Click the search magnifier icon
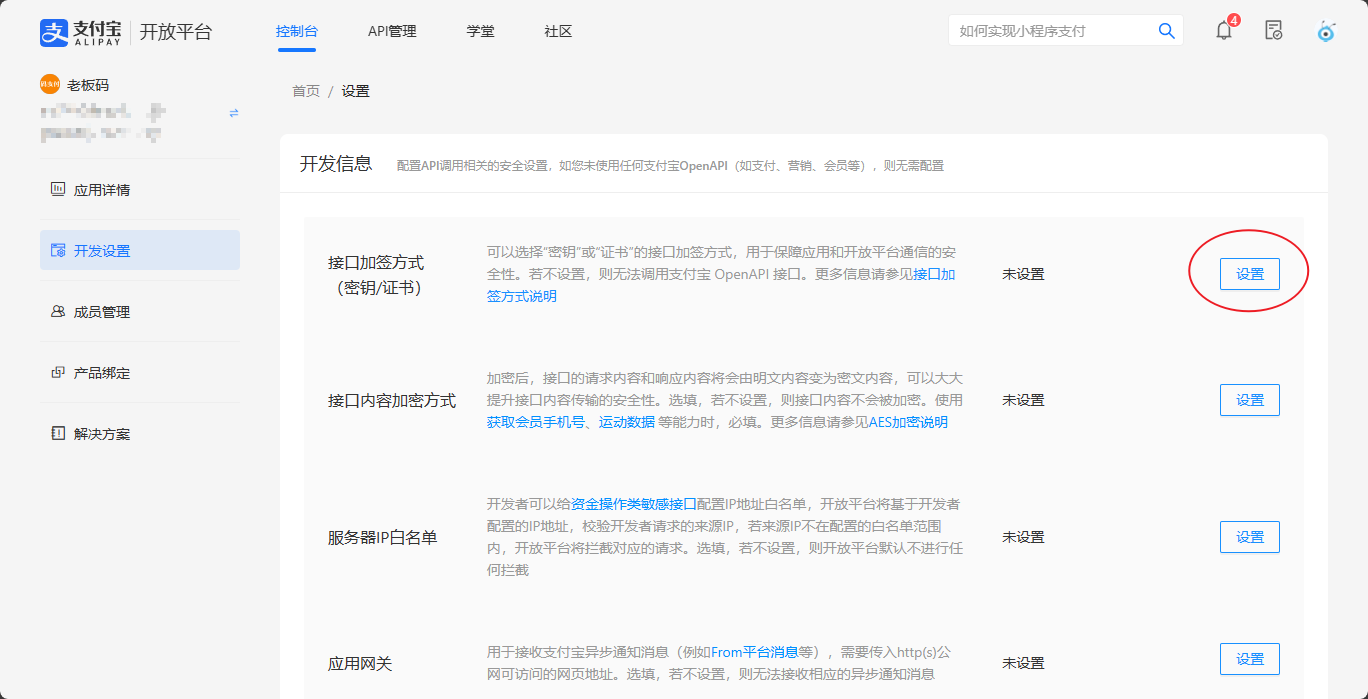 pyautogui.click(x=1166, y=31)
